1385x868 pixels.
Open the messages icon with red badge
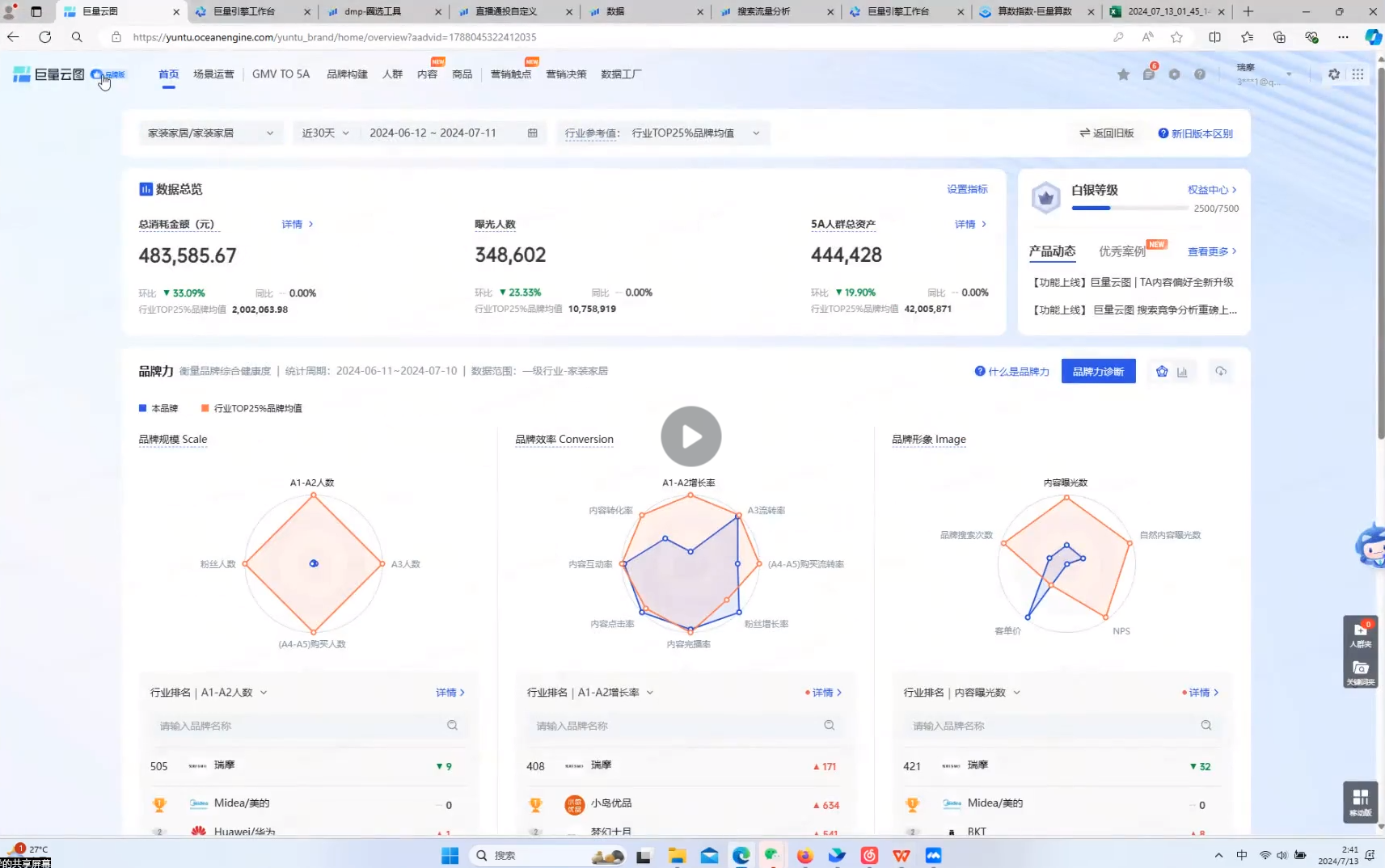[x=1148, y=74]
